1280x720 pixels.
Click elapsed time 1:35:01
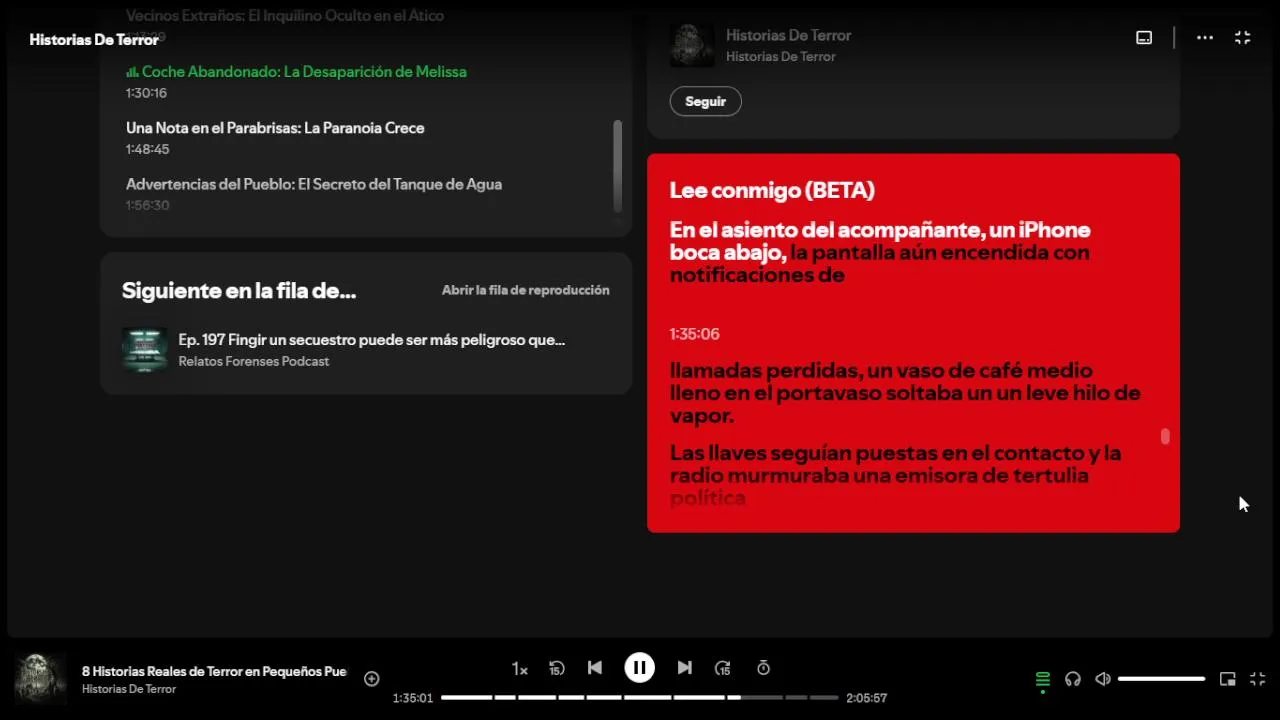413,698
